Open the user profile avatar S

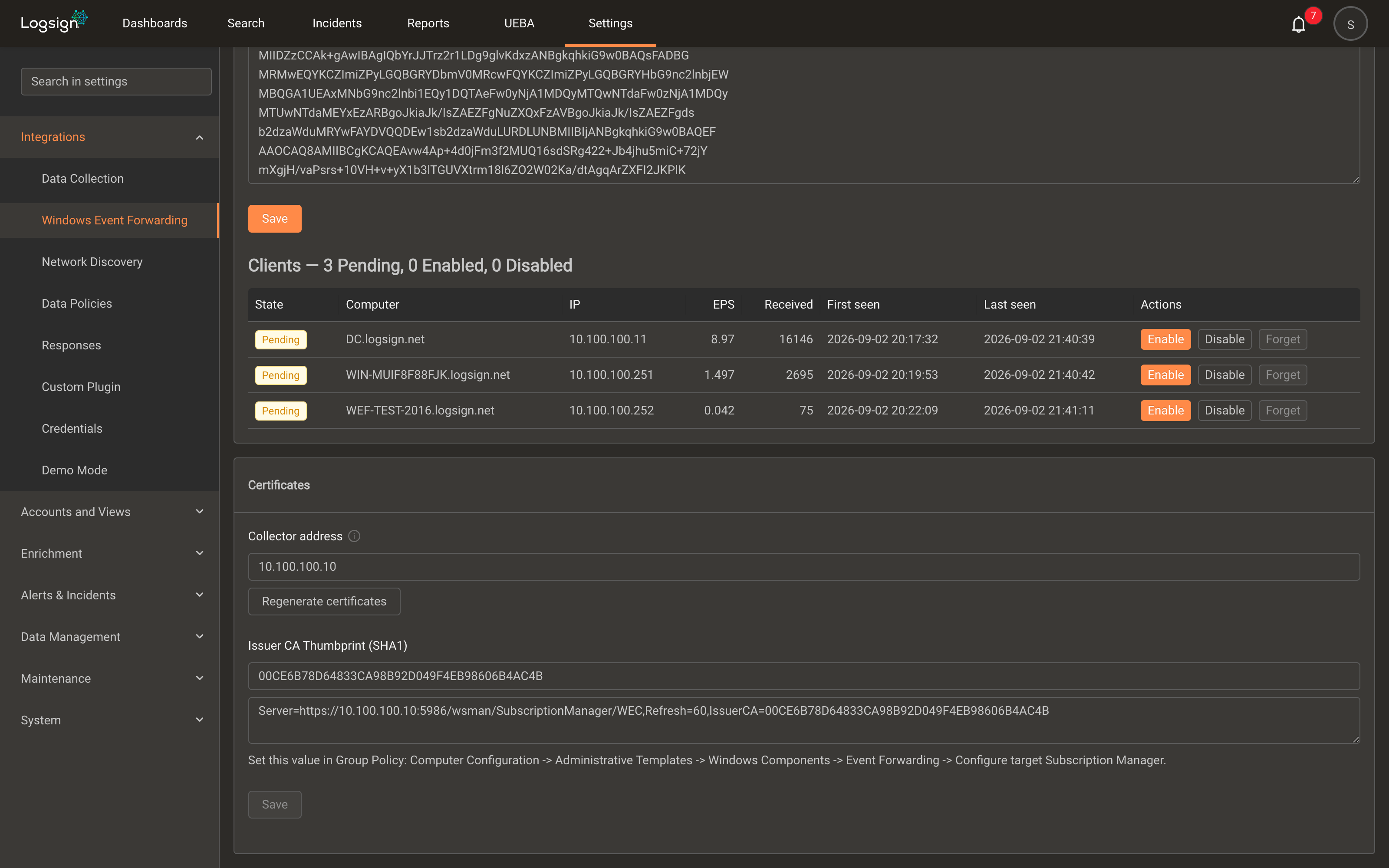tap(1350, 23)
